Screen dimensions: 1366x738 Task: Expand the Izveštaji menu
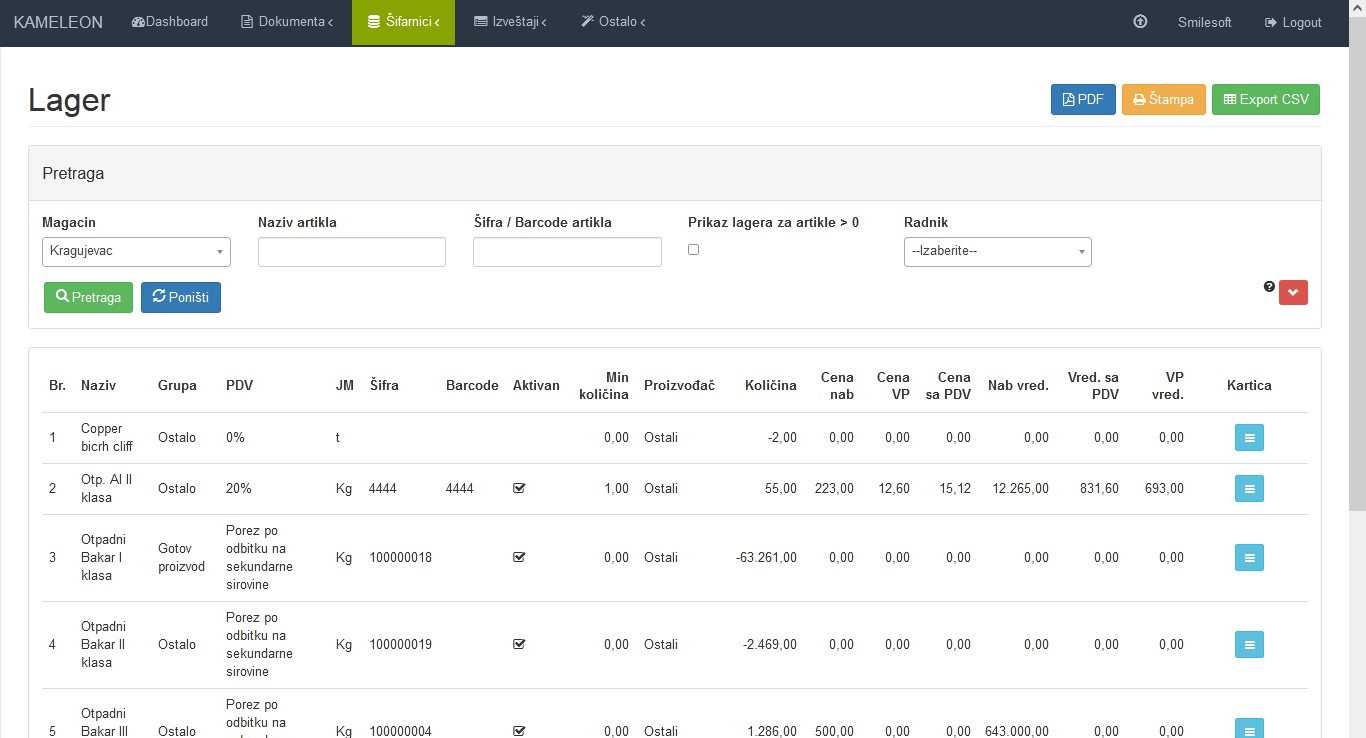click(510, 22)
